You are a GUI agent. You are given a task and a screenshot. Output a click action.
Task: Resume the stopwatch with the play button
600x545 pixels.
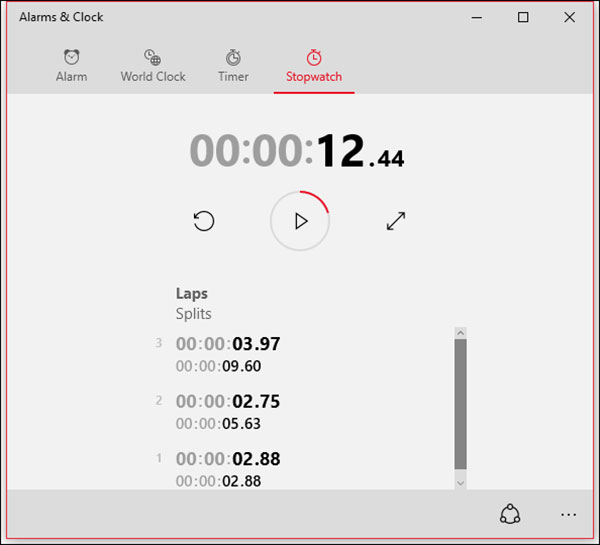coord(300,221)
